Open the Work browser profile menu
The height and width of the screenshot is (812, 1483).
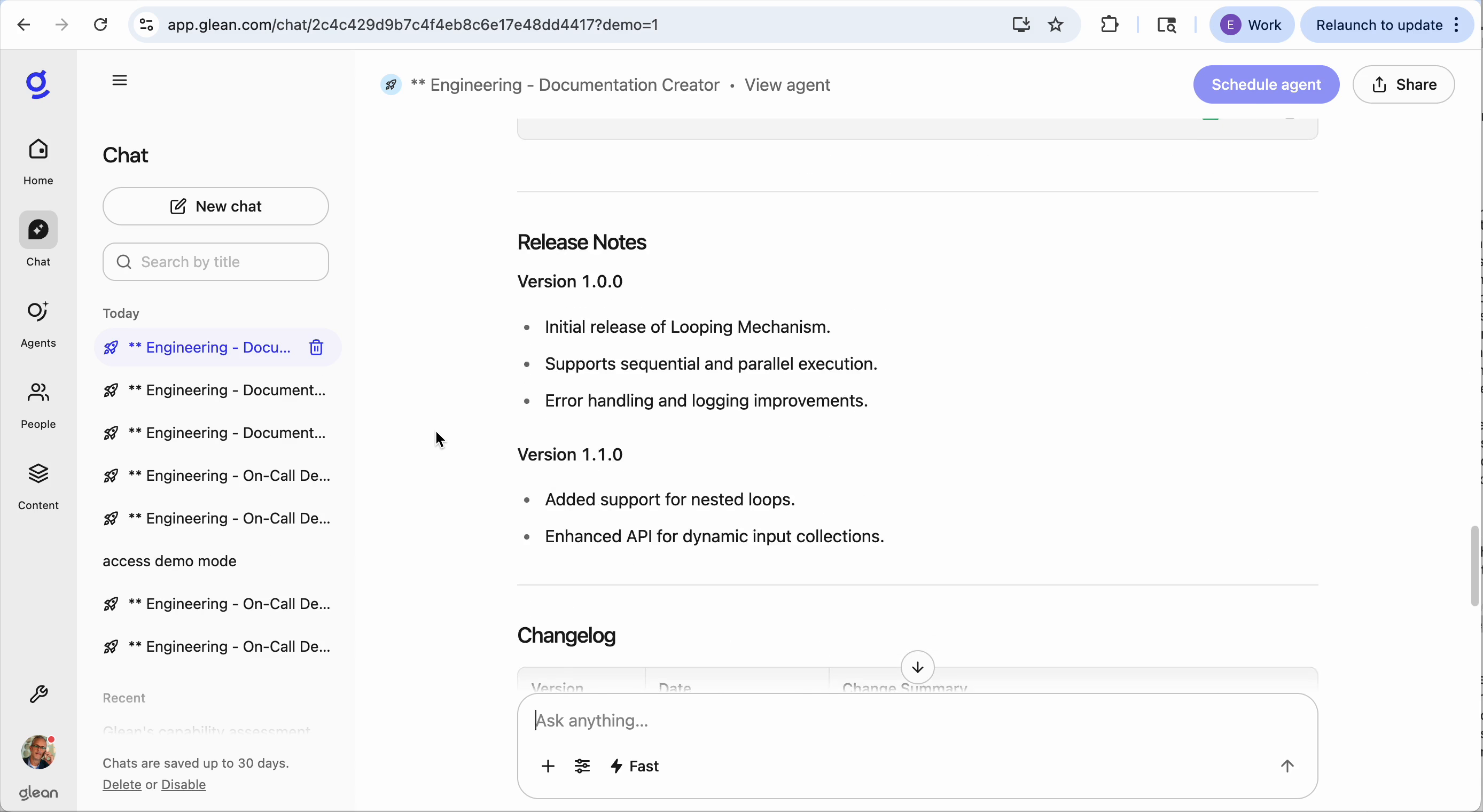[1252, 24]
